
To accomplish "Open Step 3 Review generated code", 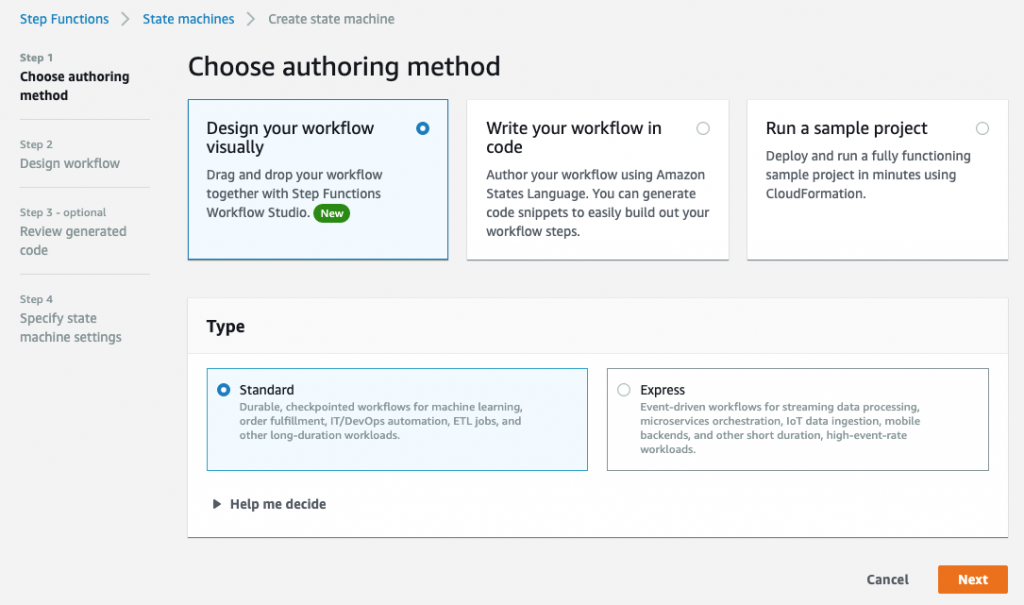I will (x=73, y=240).
